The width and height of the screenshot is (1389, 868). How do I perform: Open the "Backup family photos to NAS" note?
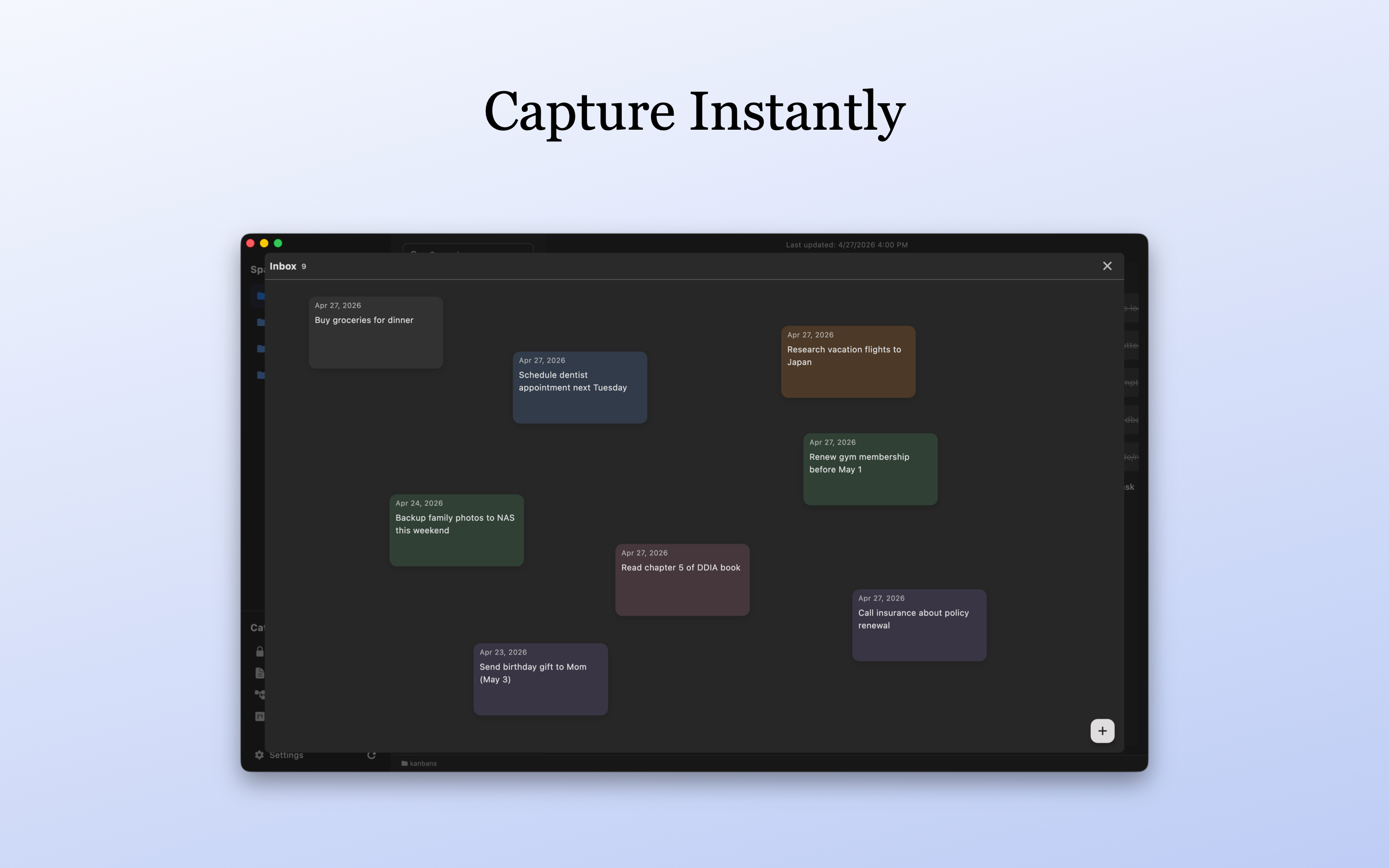(456, 530)
